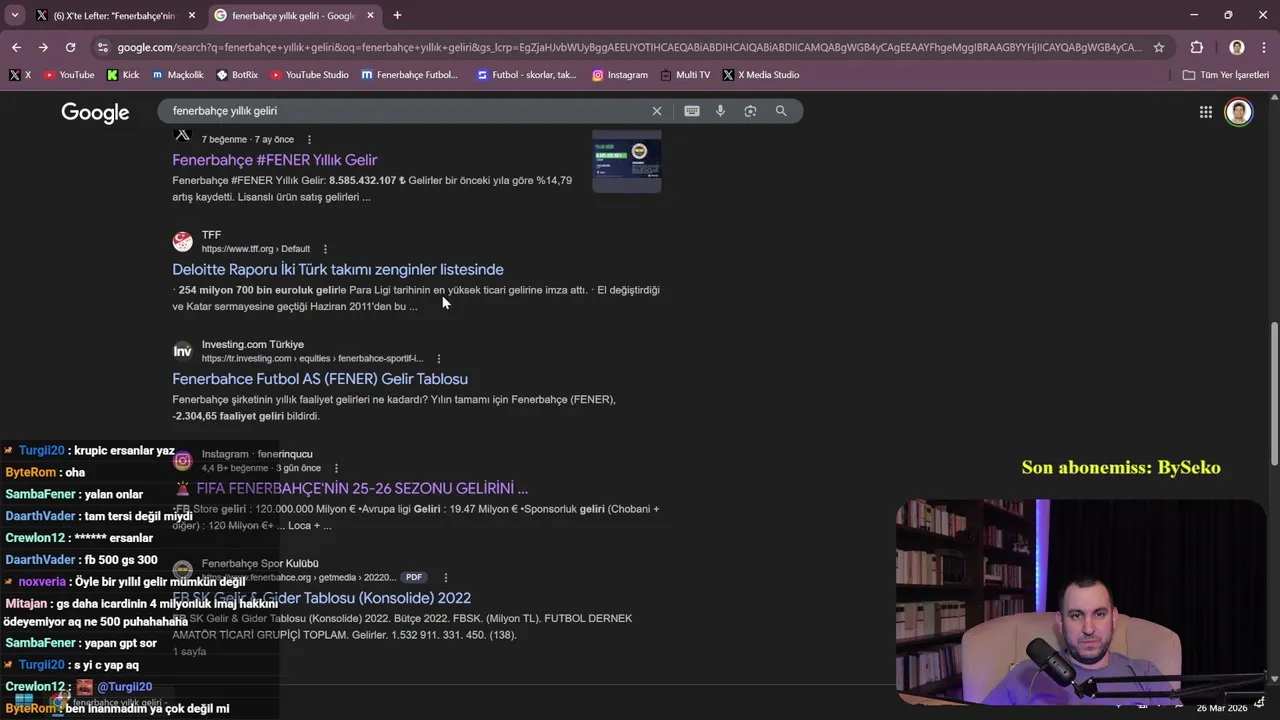
Task: Open the Maçkolik bookmark
Action: click(178, 75)
